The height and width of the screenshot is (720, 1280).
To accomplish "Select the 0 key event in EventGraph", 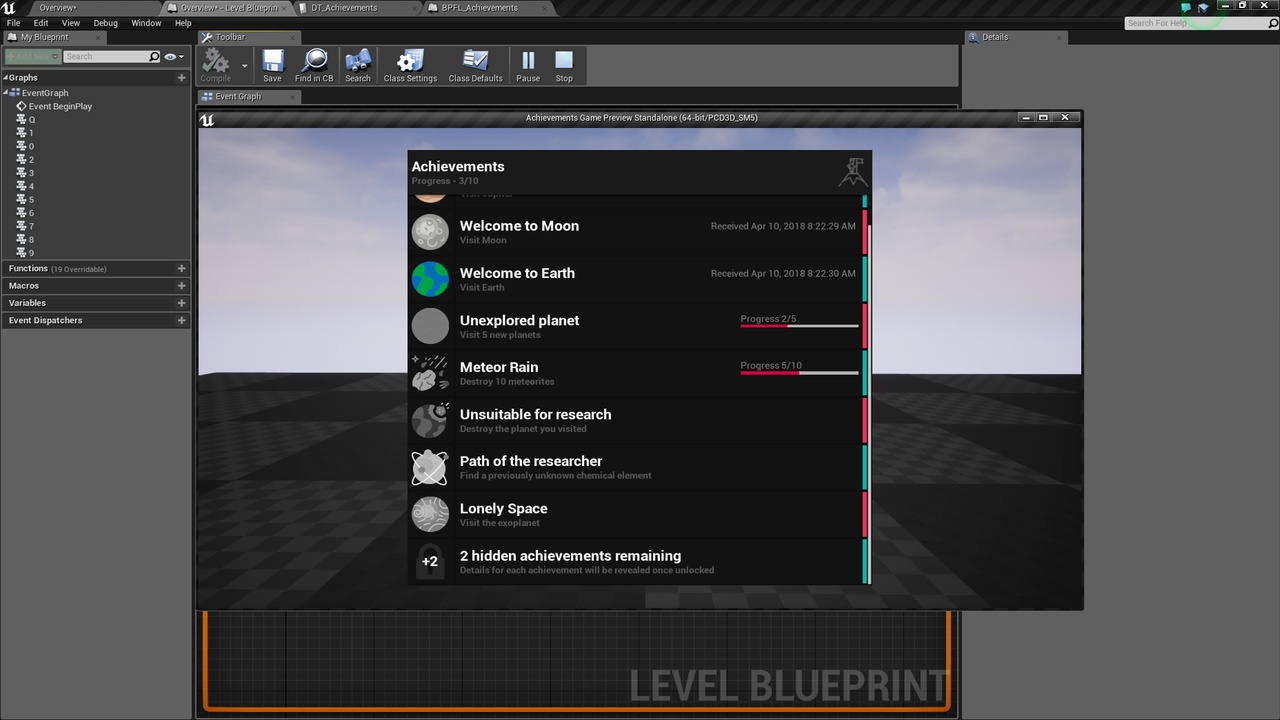I will pyautogui.click(x=31, y=146).
